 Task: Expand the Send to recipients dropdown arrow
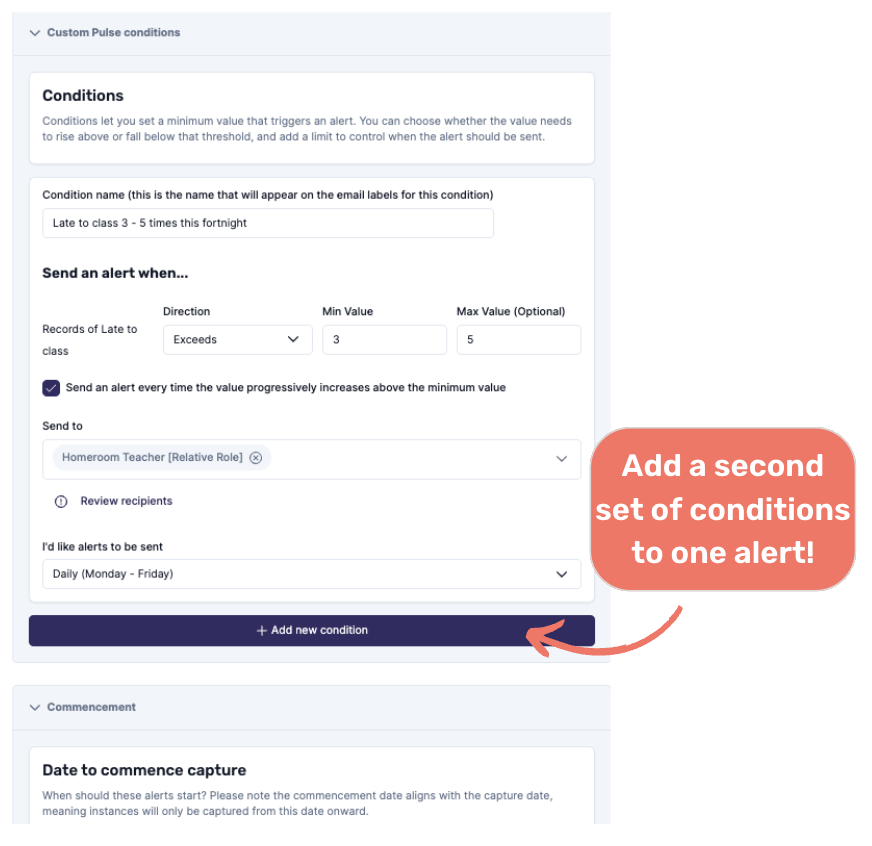(x=561, y=459)
